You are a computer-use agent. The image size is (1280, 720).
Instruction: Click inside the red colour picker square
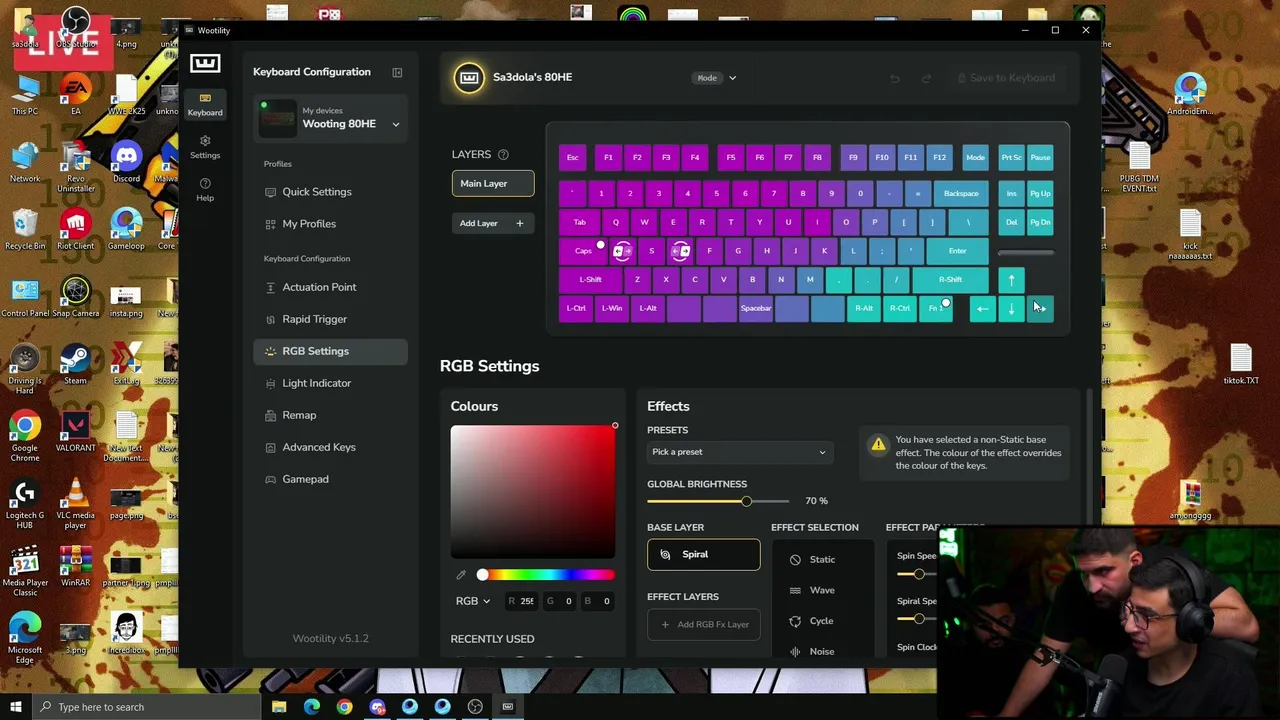tap(533, 492)
